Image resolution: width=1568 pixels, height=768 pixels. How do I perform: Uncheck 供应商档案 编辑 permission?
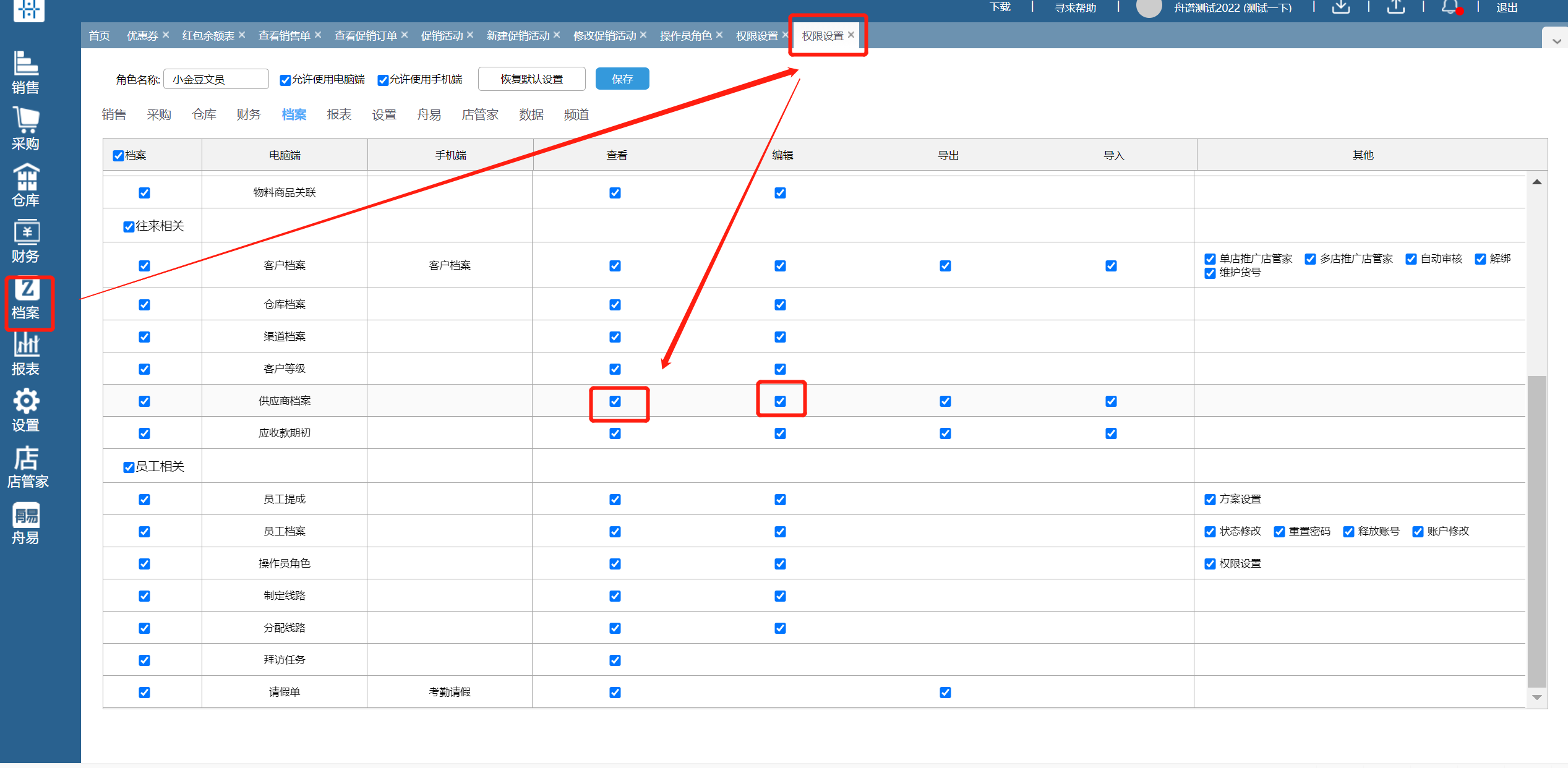[x=780, y=401]
